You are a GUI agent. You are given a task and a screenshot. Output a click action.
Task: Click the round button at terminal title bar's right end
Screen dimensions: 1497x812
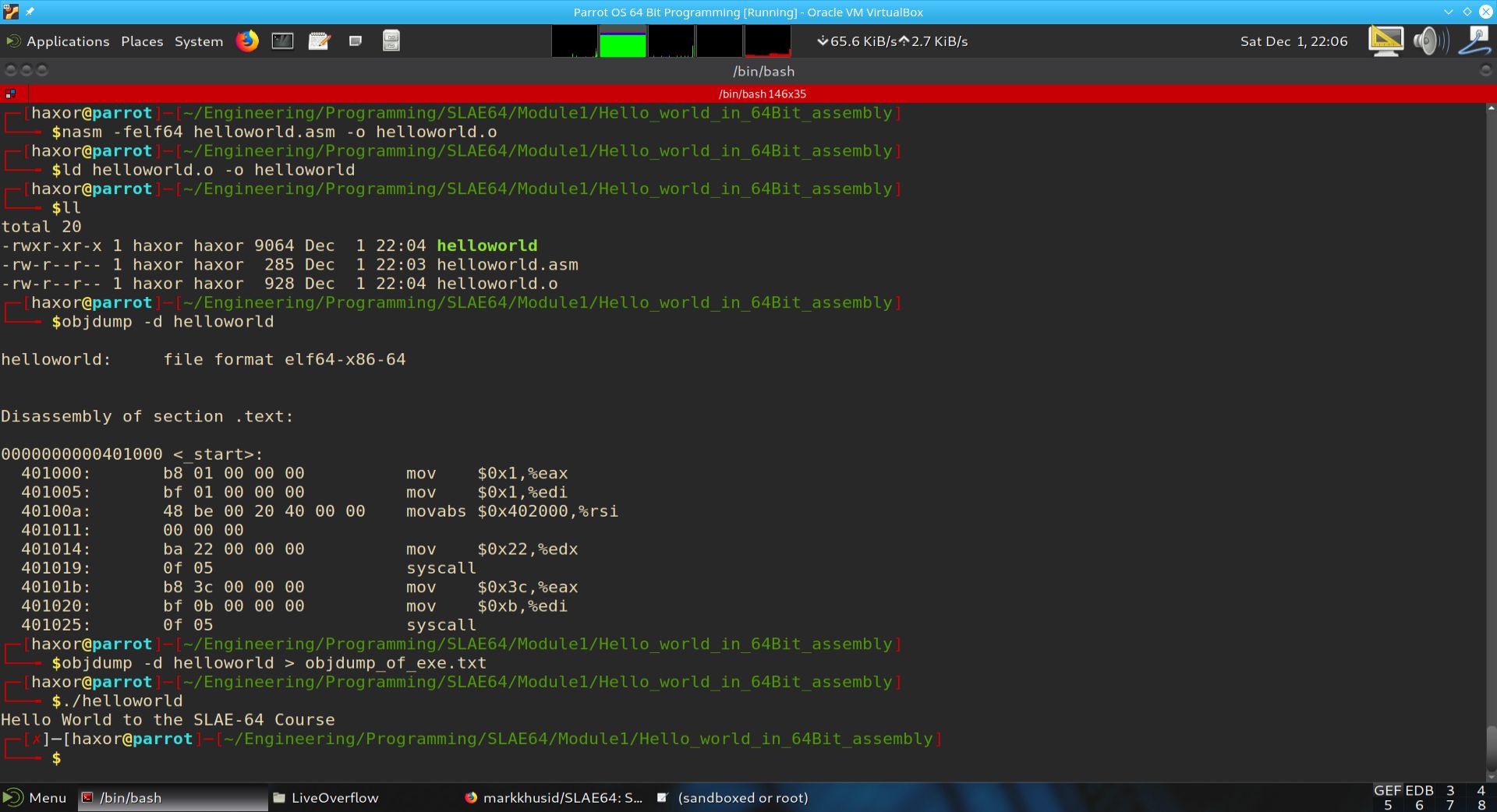point(1486,70)
